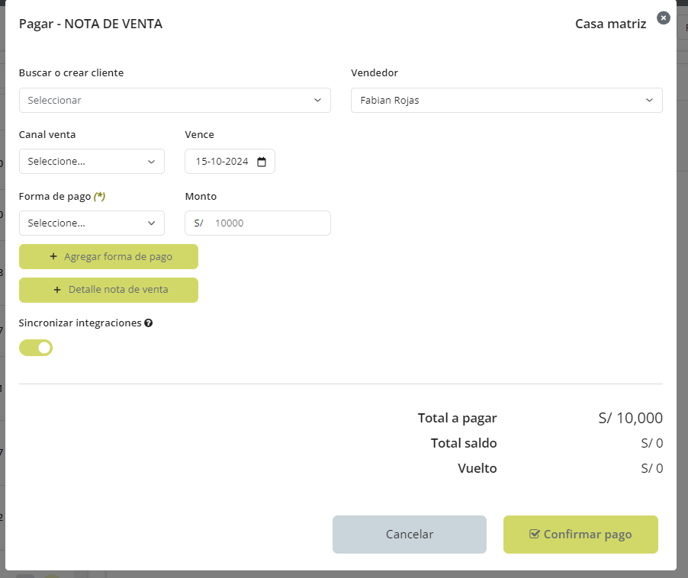Click the S/ currency prefix in Monto
Viewport: 688px width, 578px height.
[198, 223]
